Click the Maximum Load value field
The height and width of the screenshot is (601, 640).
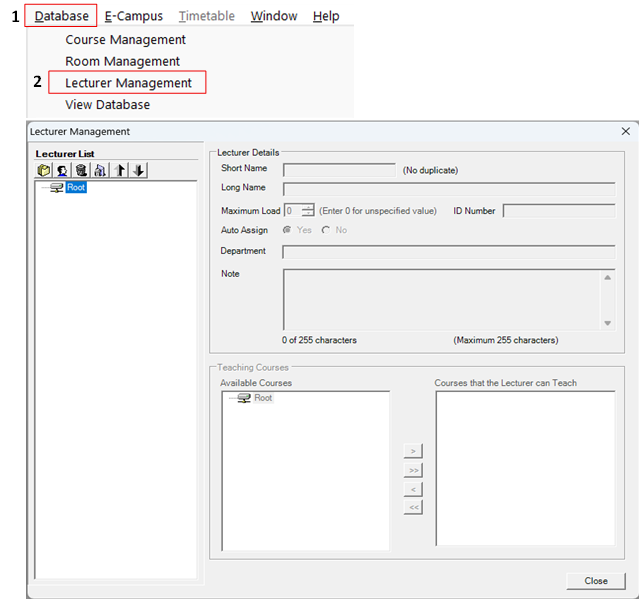[293, 211]
